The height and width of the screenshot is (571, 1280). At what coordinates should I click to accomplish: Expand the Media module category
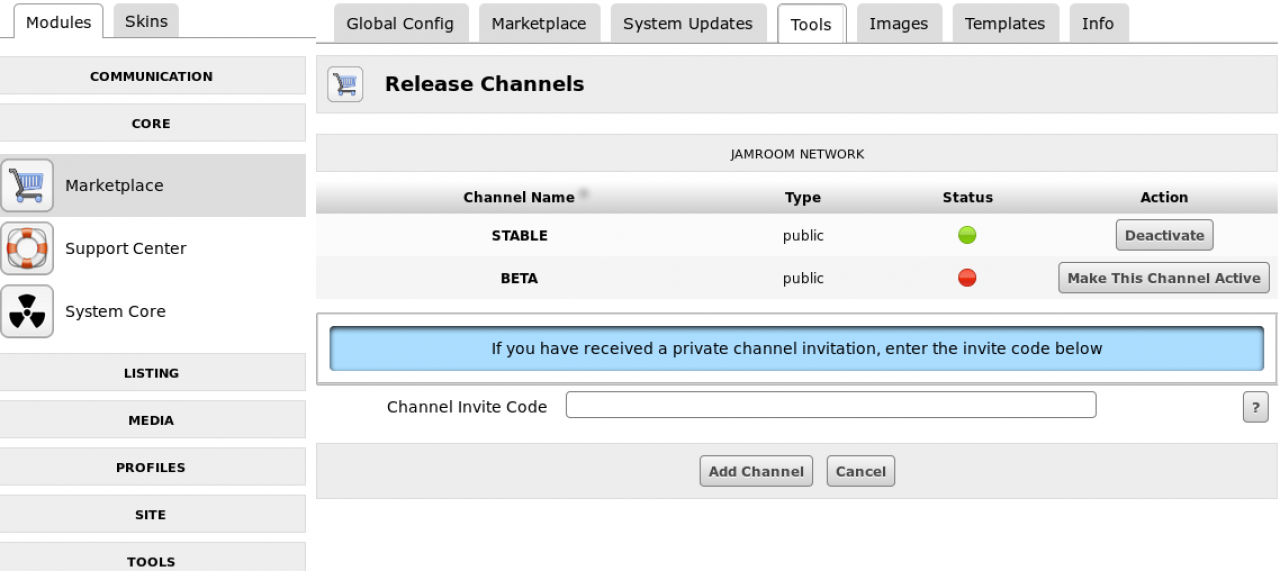tap(152, 420)
